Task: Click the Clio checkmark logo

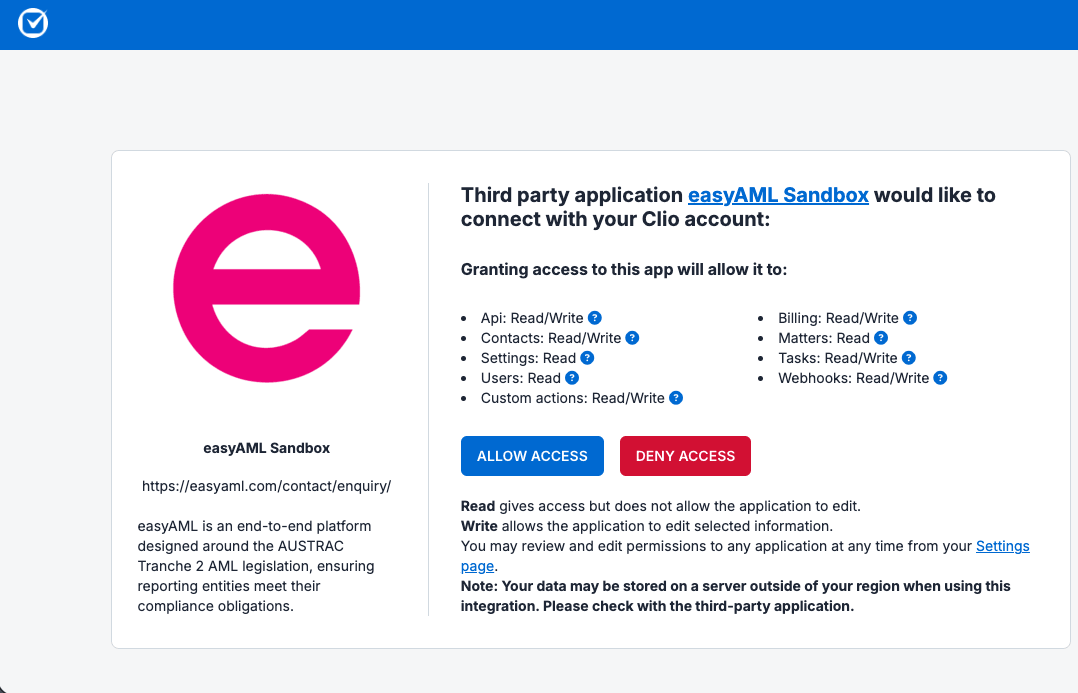Action: tap(32, 23)
